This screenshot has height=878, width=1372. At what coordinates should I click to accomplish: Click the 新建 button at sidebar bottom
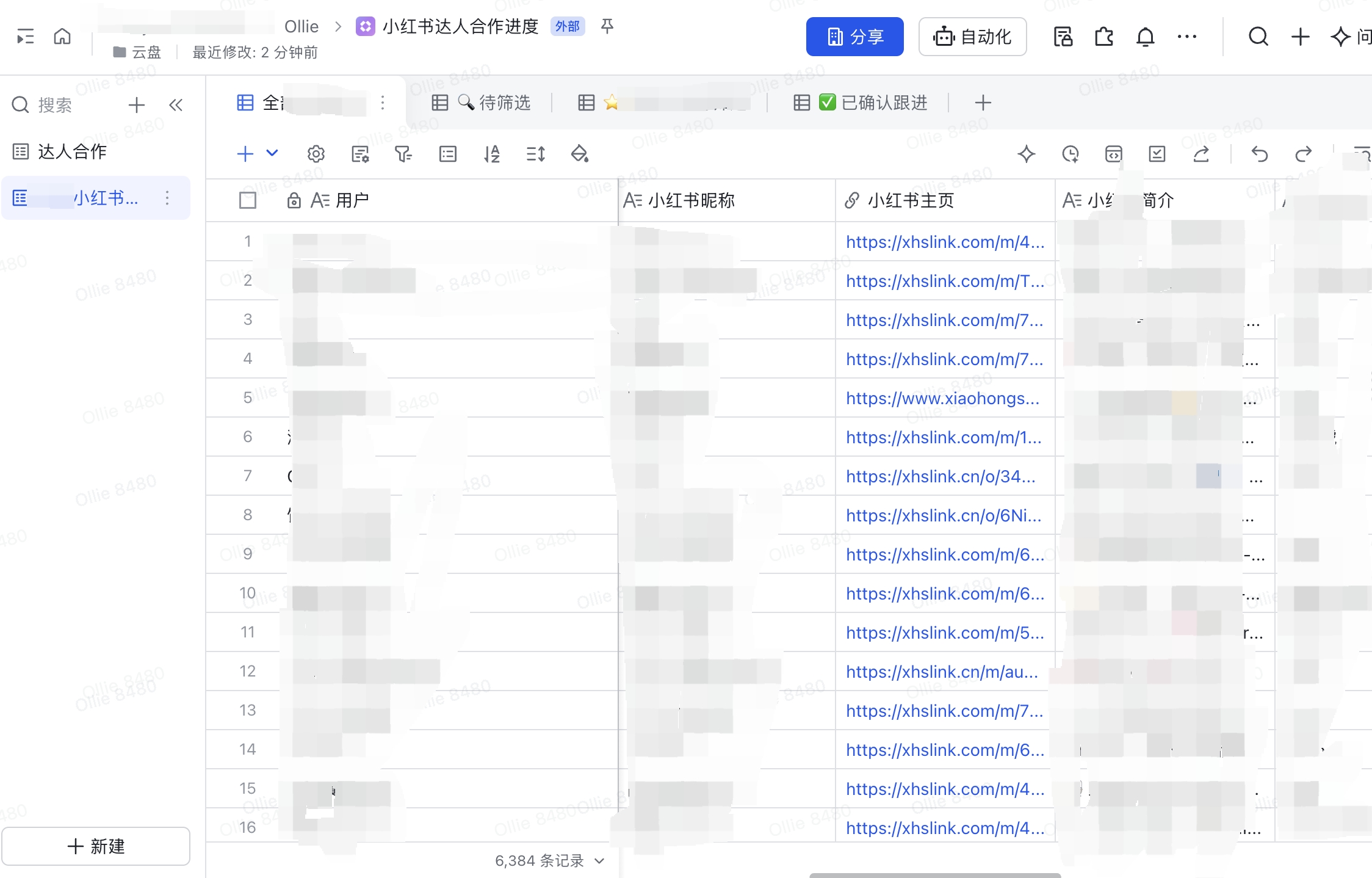(96, 846)
